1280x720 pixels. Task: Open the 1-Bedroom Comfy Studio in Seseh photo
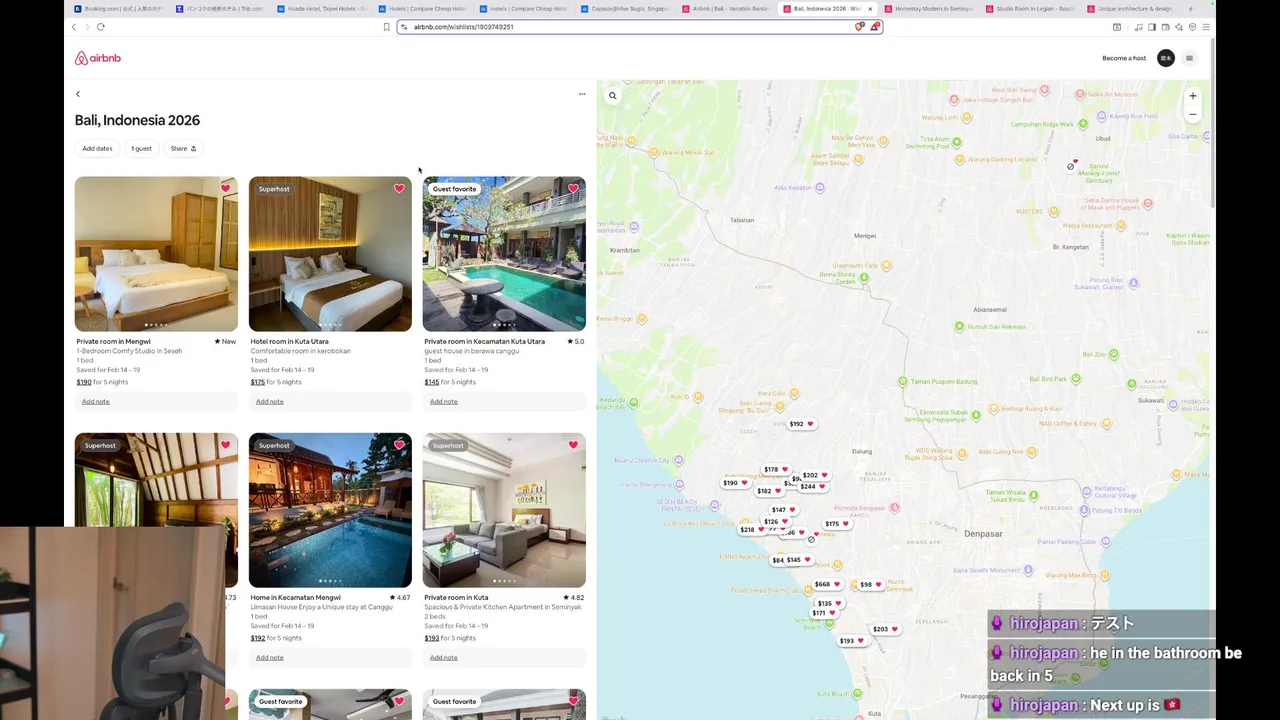click(x=156, y=254)
